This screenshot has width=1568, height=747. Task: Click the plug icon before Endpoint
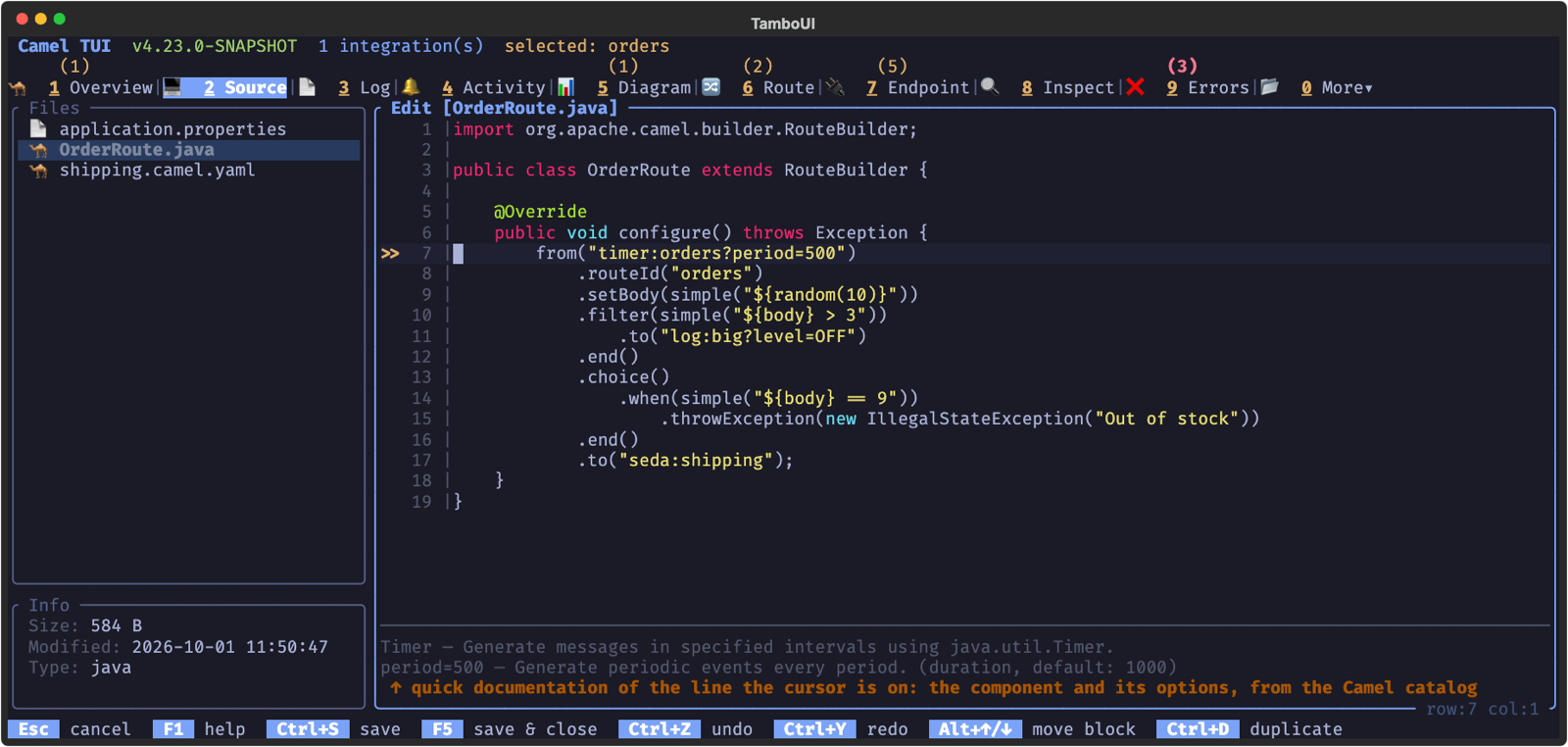point(835,87)
